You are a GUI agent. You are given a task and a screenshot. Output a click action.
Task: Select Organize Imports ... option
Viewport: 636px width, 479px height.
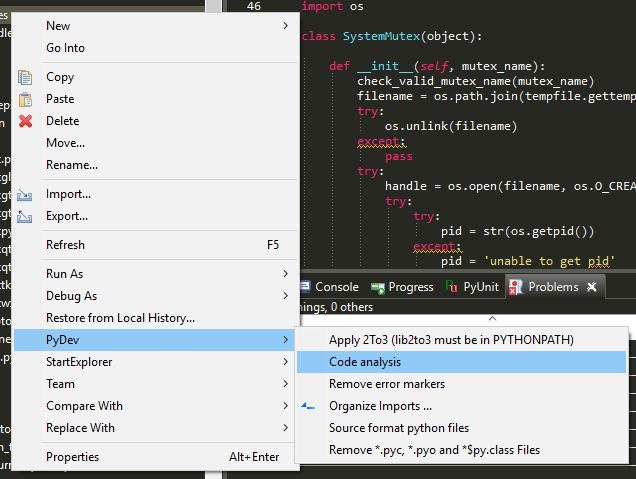tap(462, 406)
